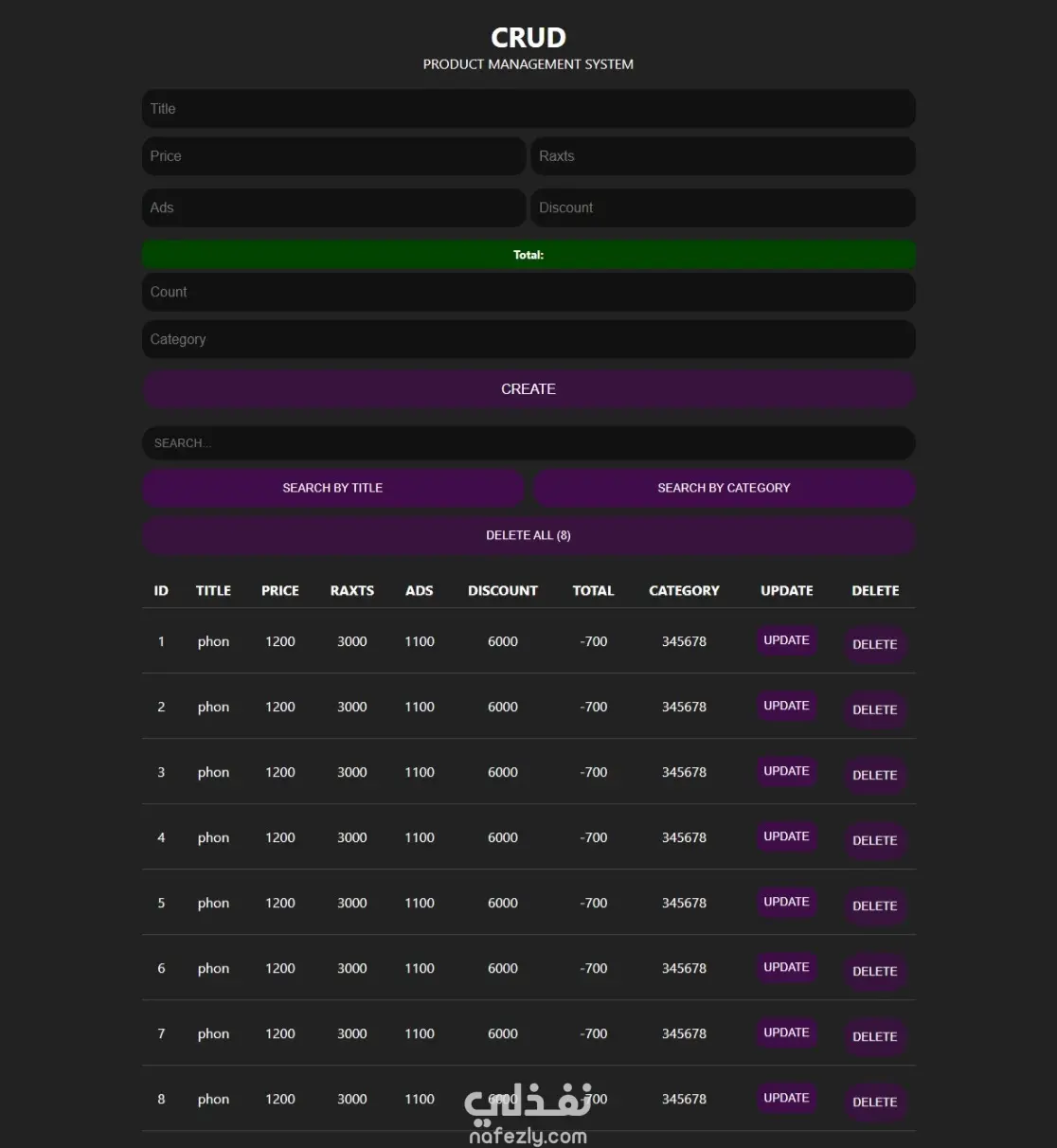Viewport: 1057px width, 1148px height.
Task: Click the ID column header
Action: point(161,590)
